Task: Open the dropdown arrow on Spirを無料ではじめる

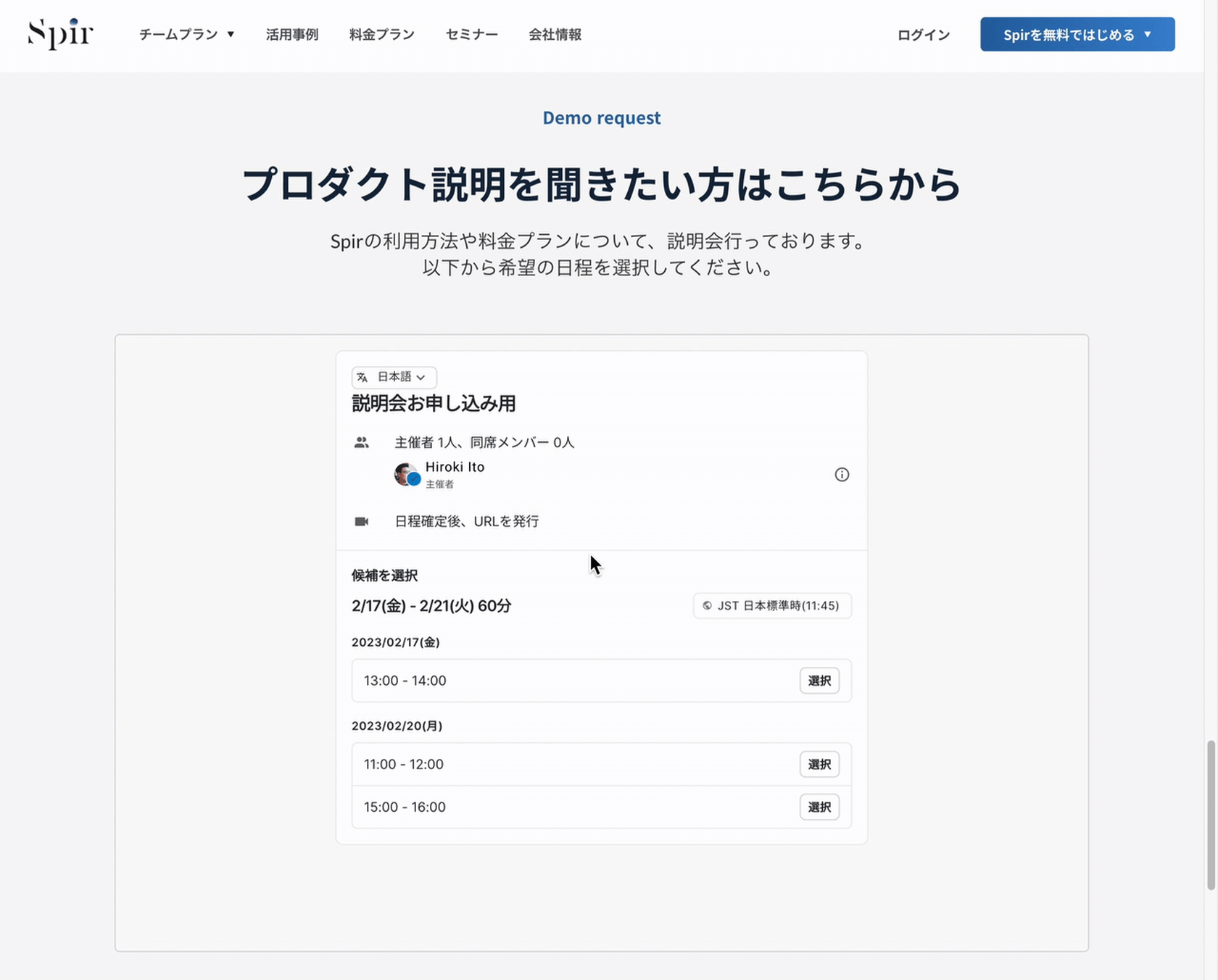Action: pos(1148,34)
